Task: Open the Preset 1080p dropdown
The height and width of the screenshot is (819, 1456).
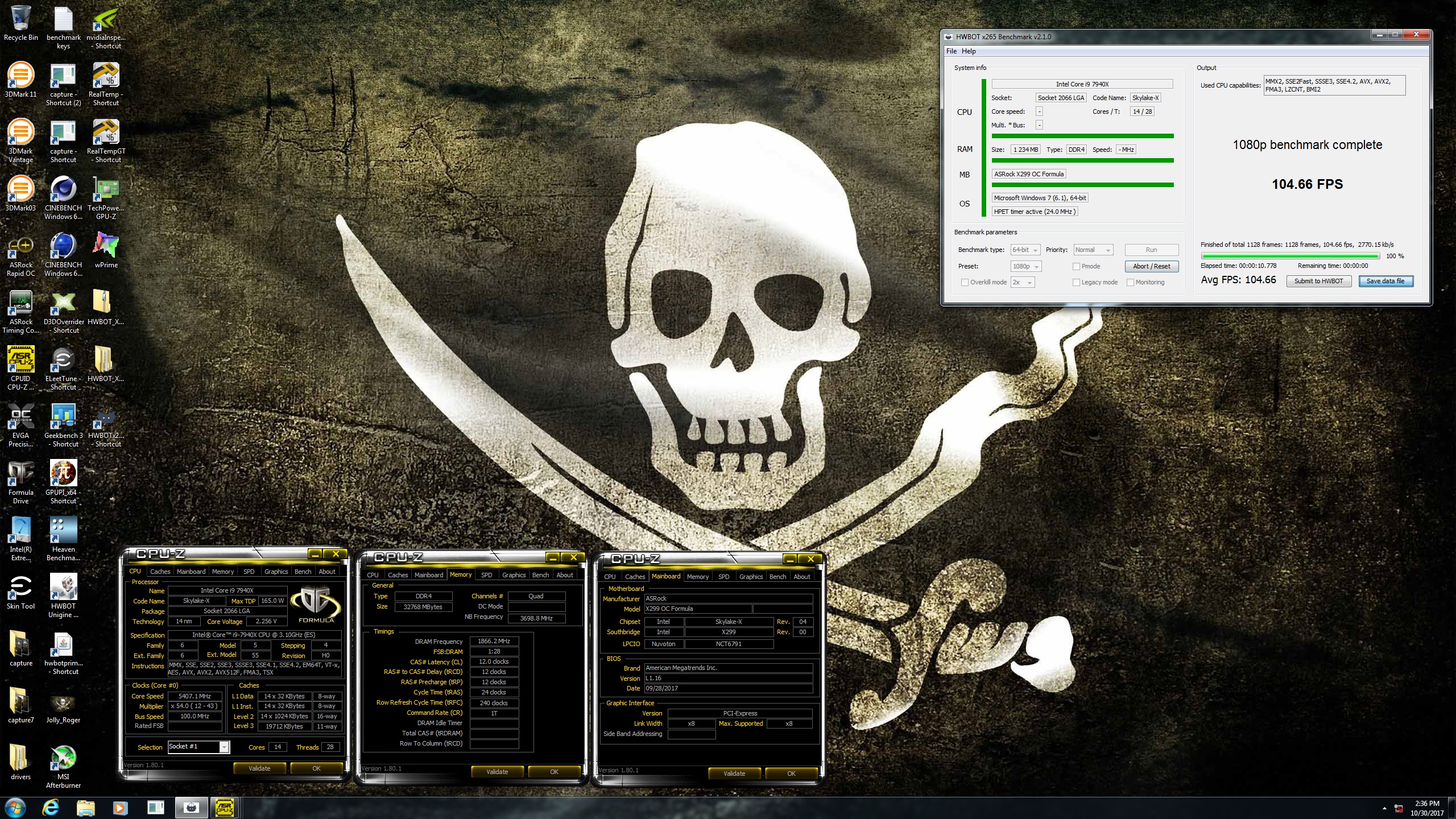Action: click(x=1026, y=266)
